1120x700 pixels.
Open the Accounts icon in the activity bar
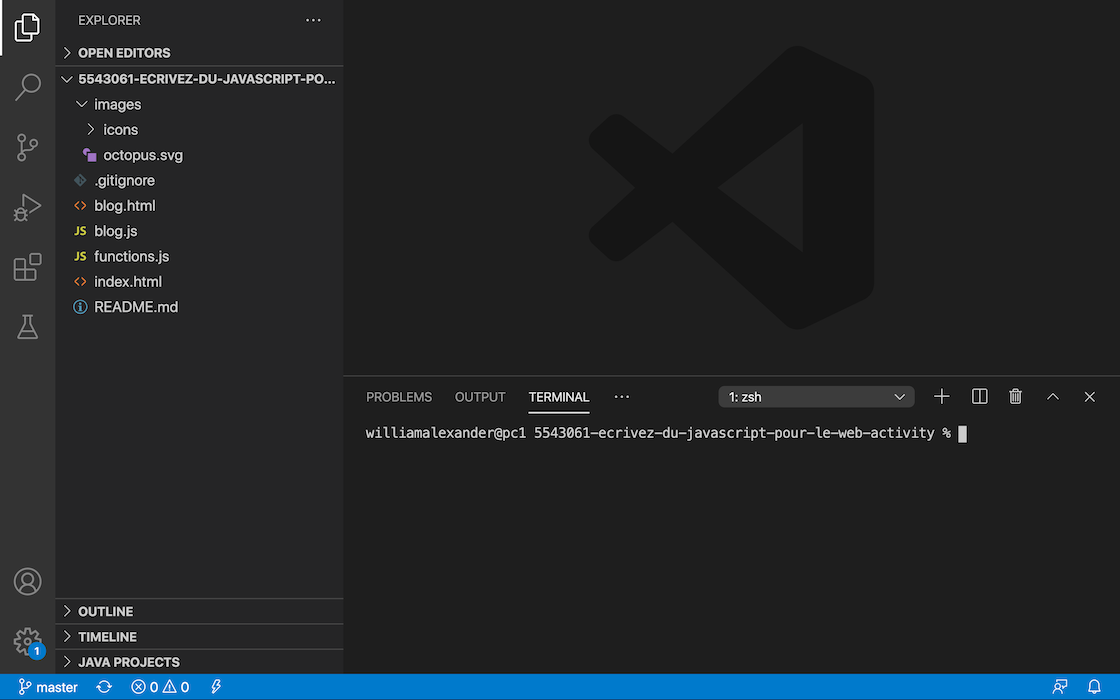pos(27,581)
